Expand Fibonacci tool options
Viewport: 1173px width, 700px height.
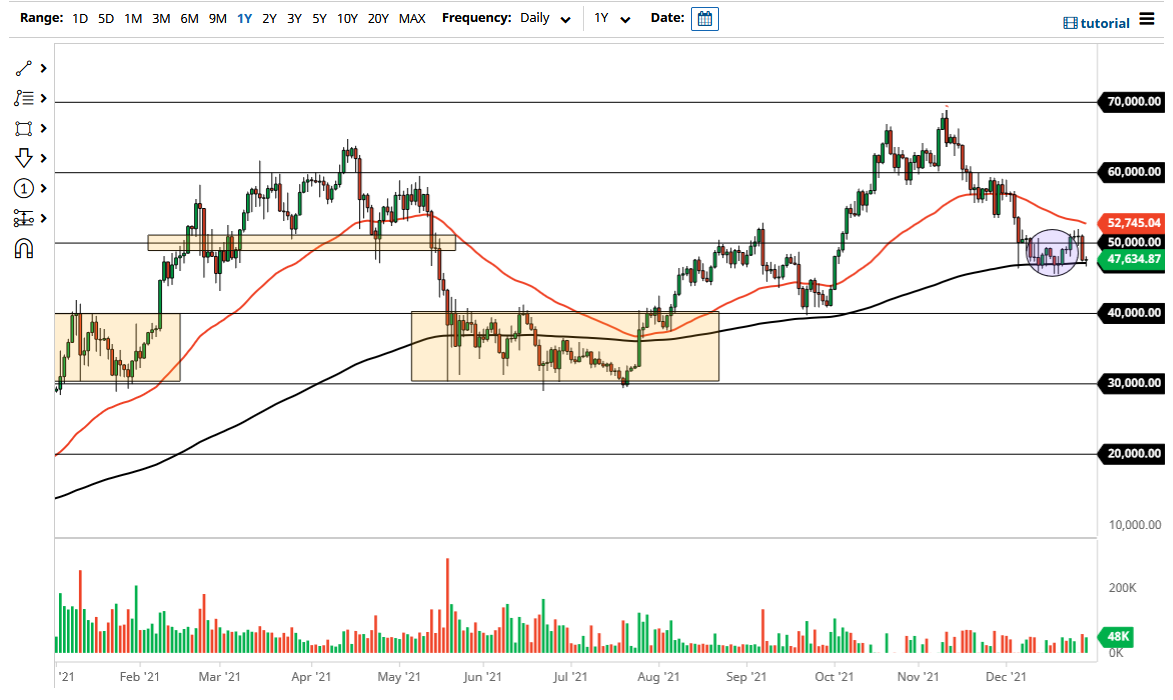pos(43,99)
